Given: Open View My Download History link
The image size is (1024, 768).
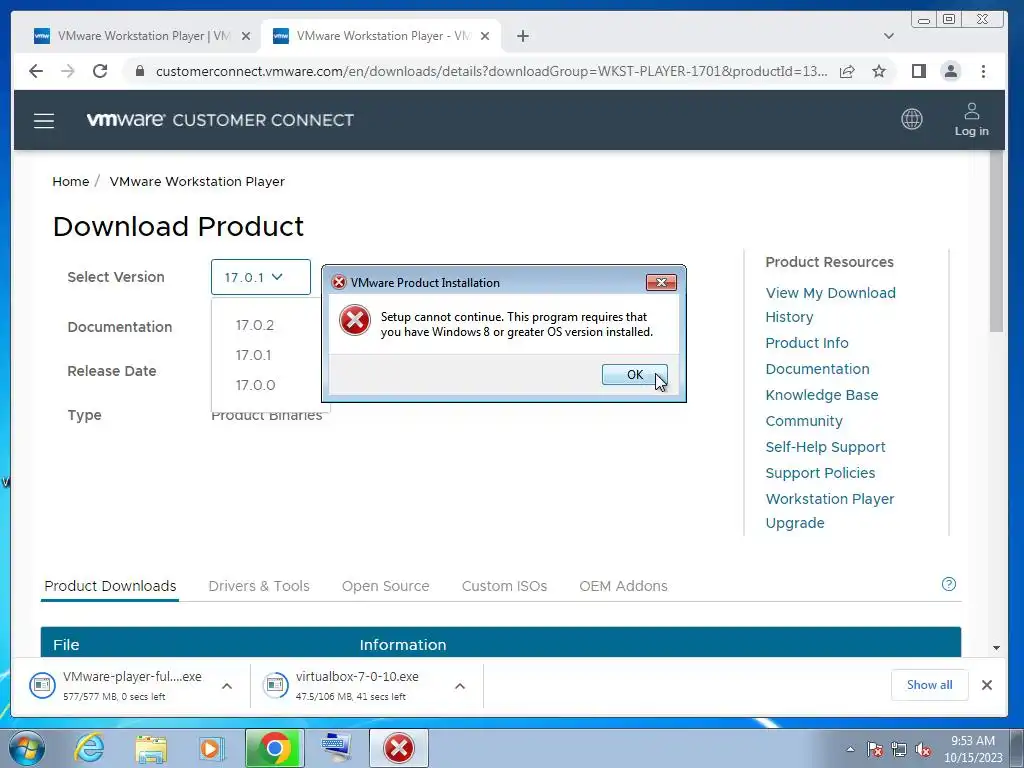Looking at the screenshot, I should coord(830,305).
